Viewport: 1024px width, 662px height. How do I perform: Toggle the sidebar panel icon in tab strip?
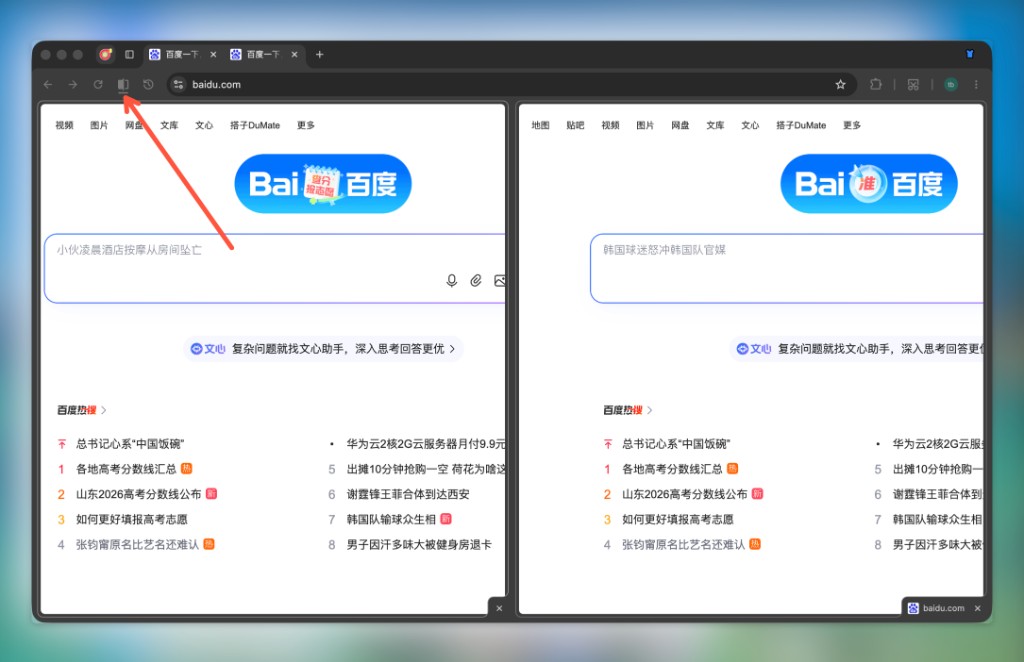(129, 54)
